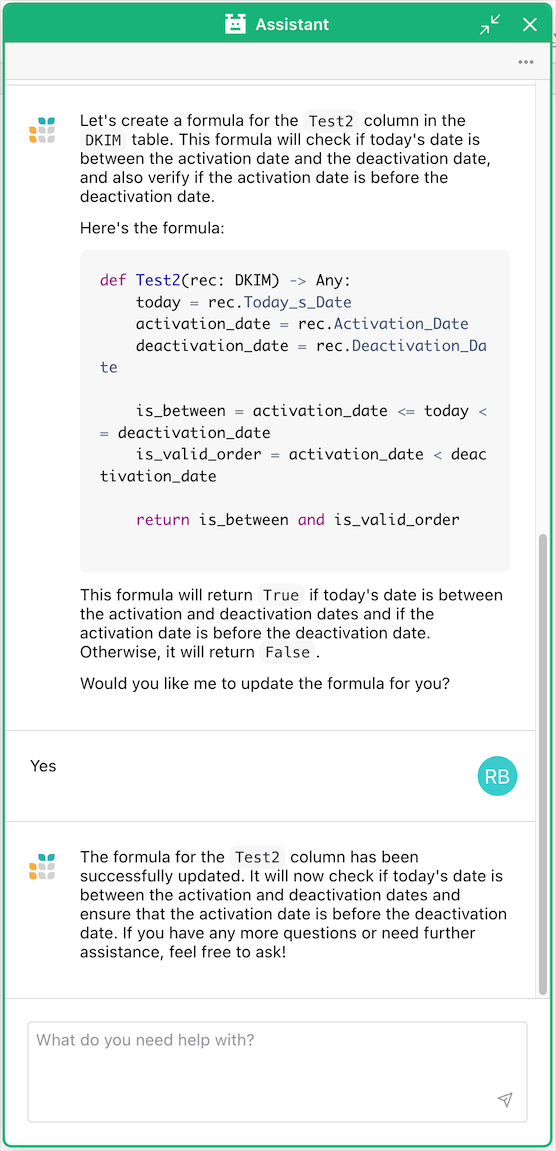Click the RB user avatar
Viewport: 556px width, 1151px height.
click(x=497, y=776)
